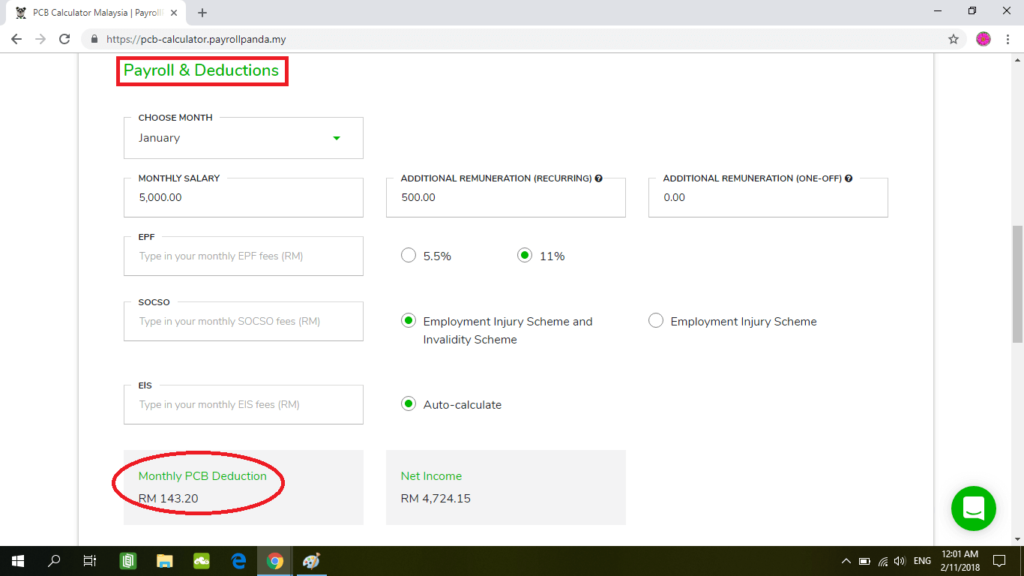The width and height of the screenshot is (1024, 576).
Task: Go back to the previous page
Action: click(16, 39)
